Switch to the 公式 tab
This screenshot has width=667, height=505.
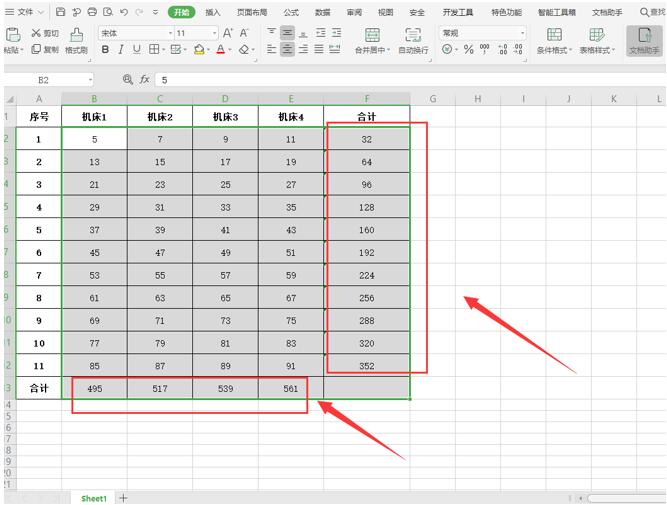291,12
